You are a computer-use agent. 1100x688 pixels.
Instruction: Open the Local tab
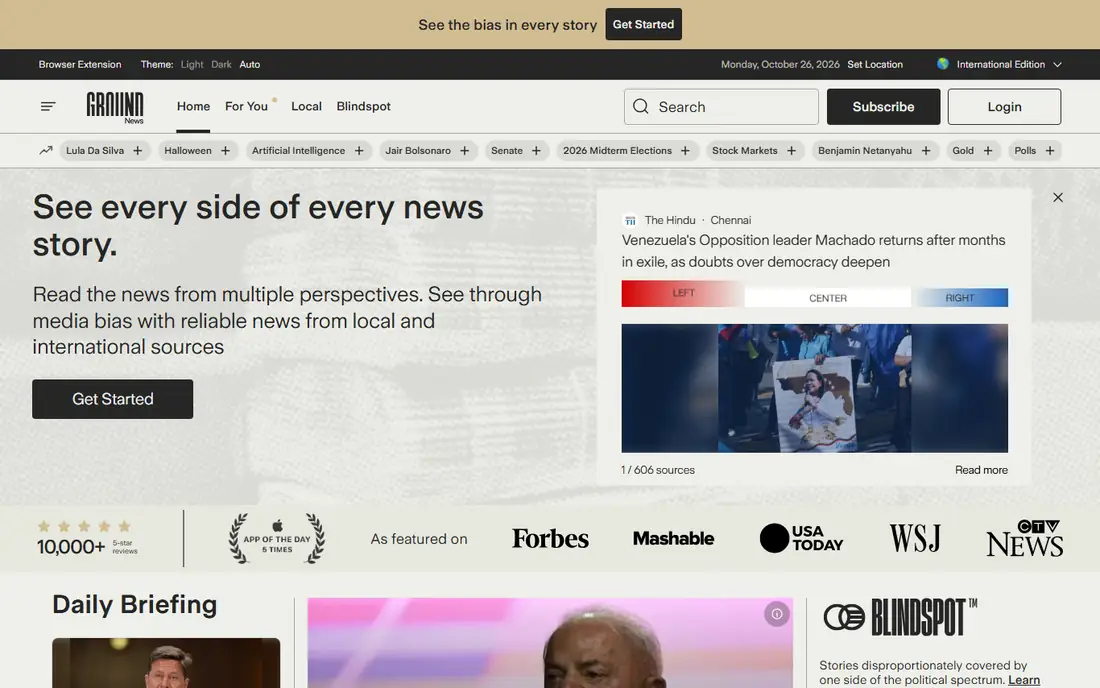307,107
